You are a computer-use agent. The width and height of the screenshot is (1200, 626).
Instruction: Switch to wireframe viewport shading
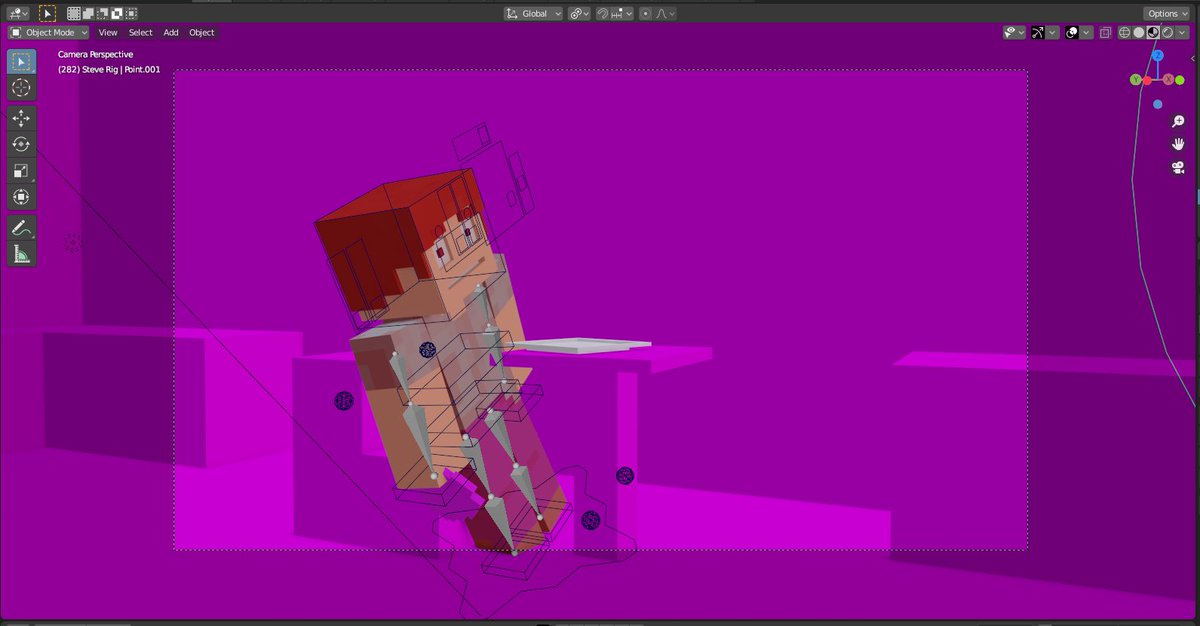[1124, 32]
